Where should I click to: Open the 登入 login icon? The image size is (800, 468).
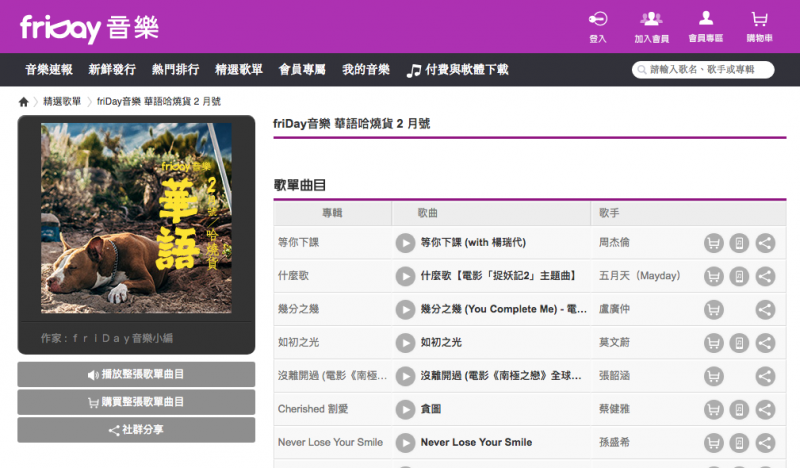point(597,27)
